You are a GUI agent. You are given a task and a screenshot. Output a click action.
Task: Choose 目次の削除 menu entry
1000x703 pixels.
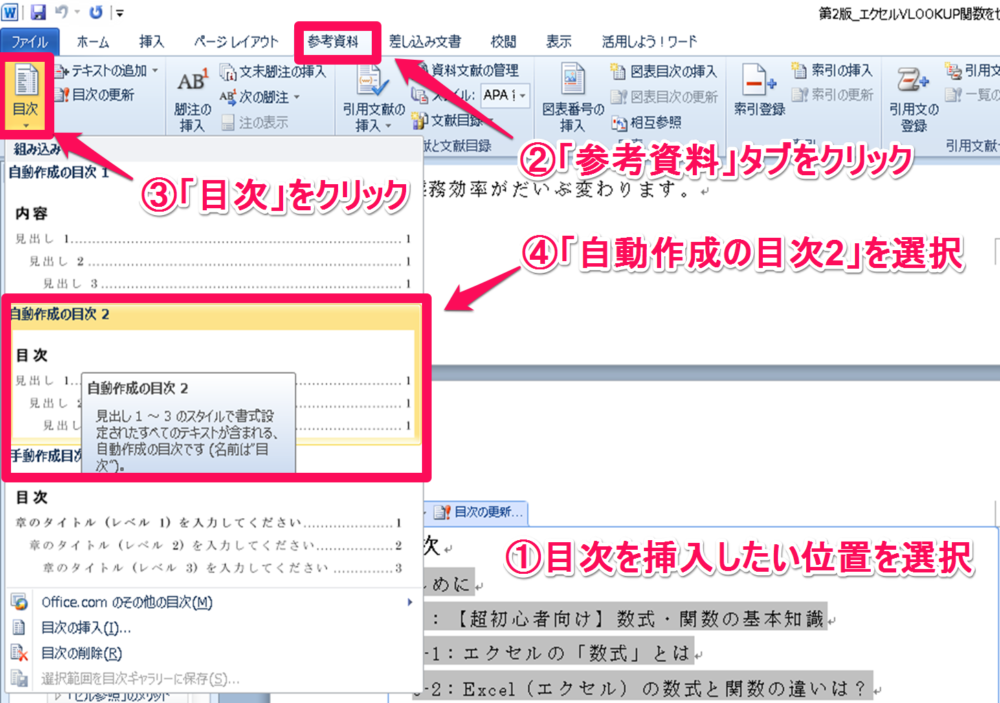click(x=81, y=654)
